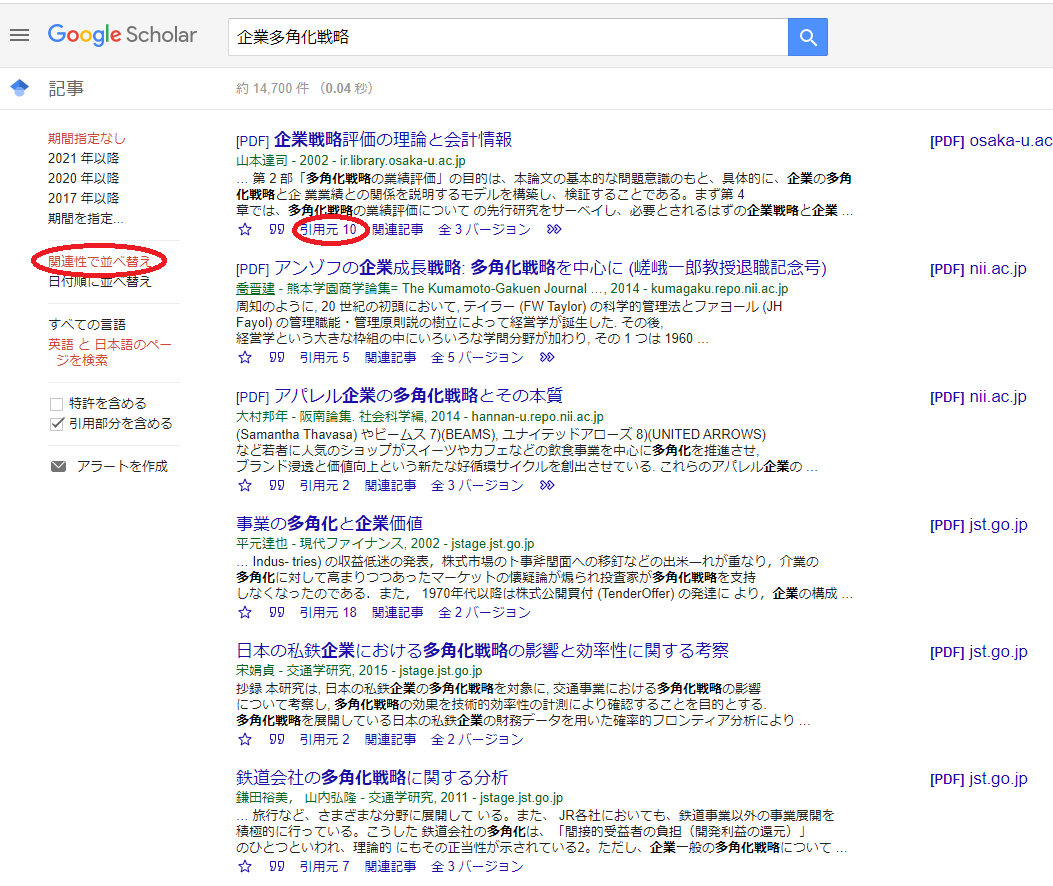Image resolution: width=1053 pixels, height=886 pixels.
Task: Select すべての言語 language option
Action: (x=87, y=324)
